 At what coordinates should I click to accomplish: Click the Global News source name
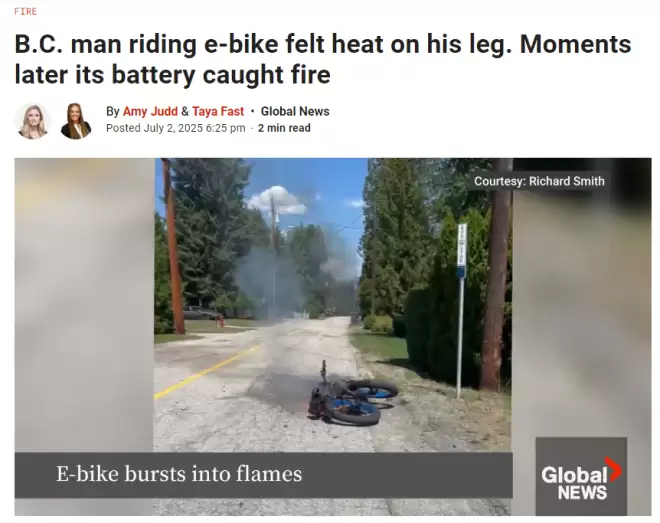[295, 112]
